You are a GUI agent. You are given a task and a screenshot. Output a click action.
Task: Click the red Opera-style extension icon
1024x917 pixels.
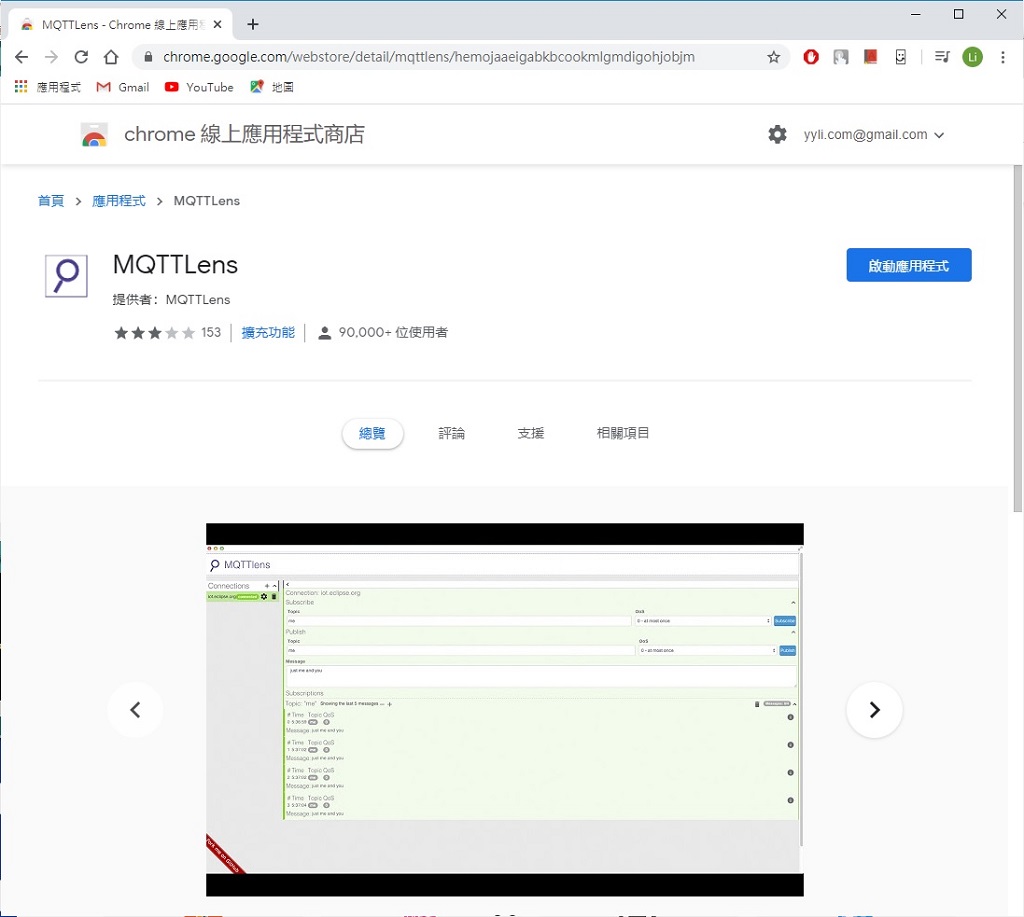pos(811,57)
